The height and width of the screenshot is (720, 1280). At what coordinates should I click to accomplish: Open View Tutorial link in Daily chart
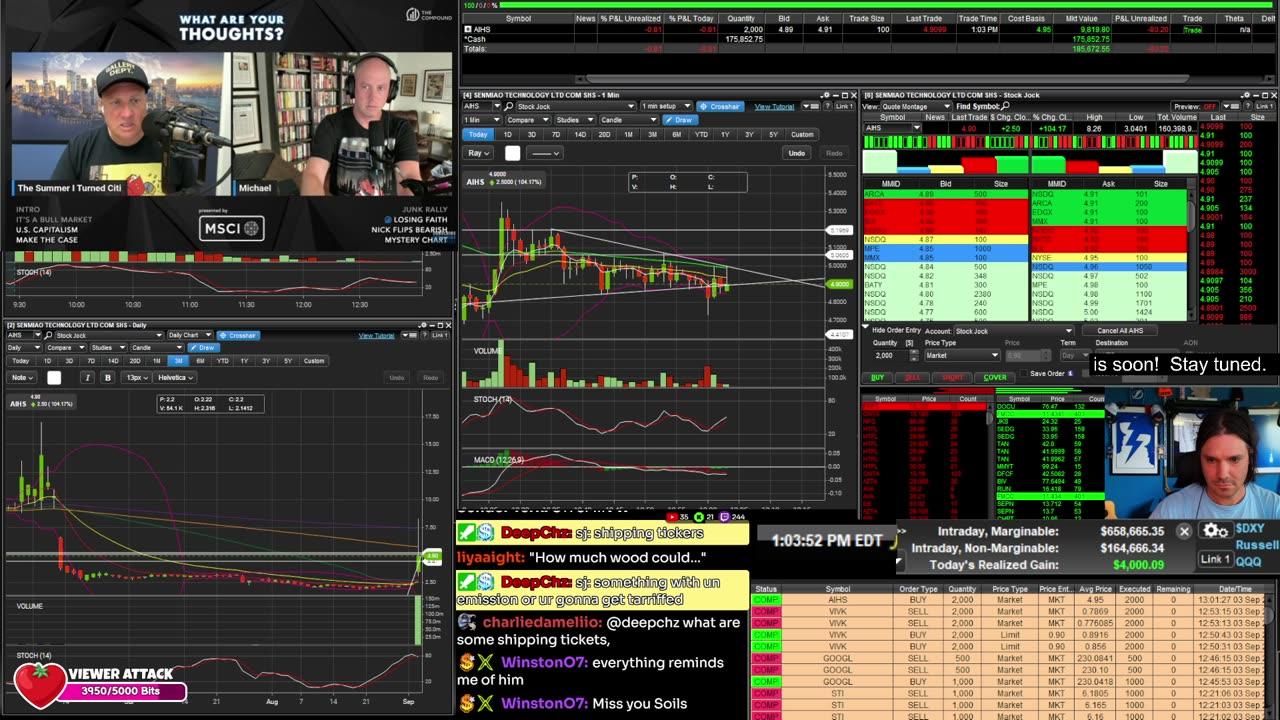coord(377,335)
